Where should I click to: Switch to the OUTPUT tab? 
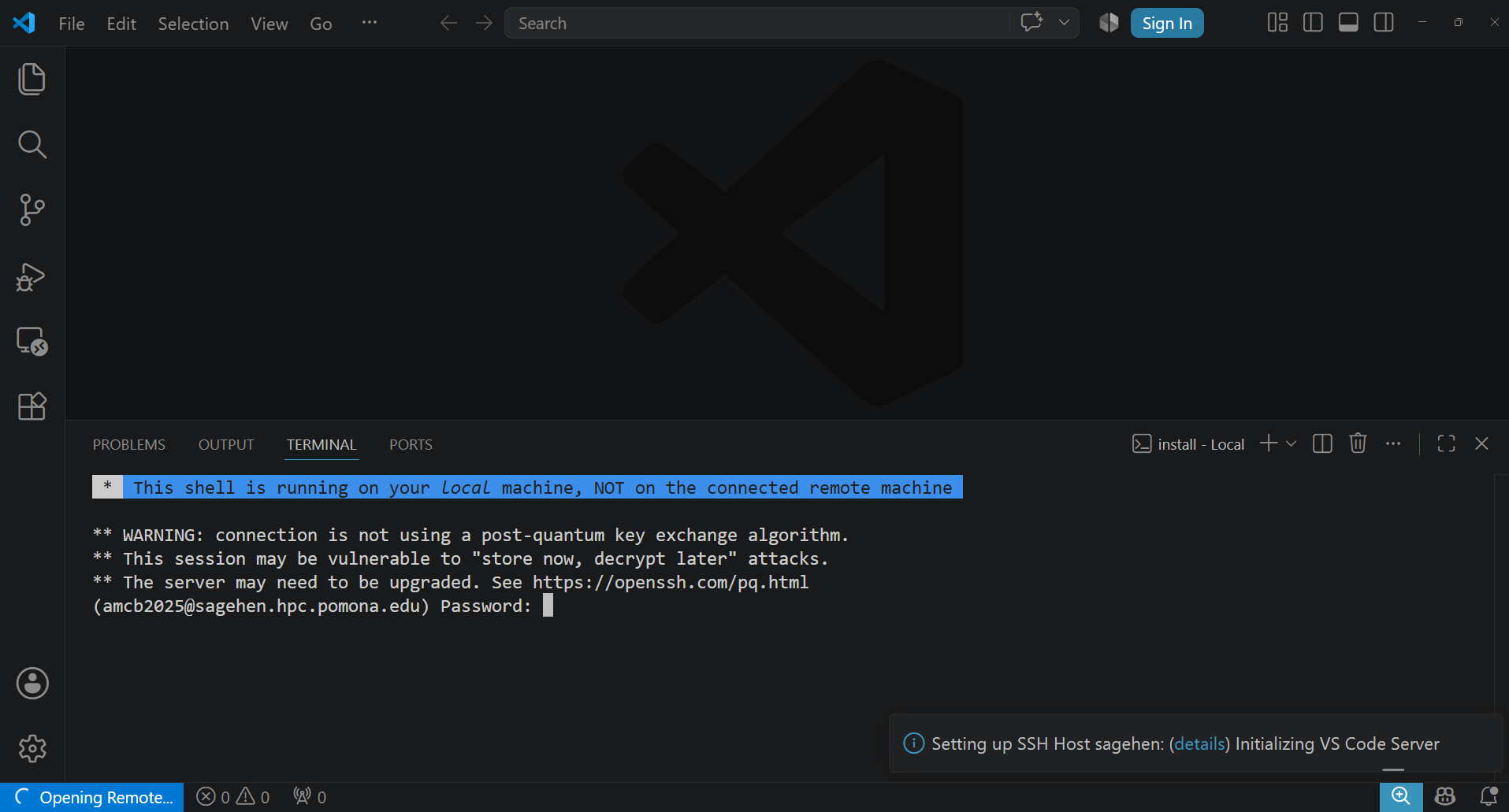(x=226, y=444)
